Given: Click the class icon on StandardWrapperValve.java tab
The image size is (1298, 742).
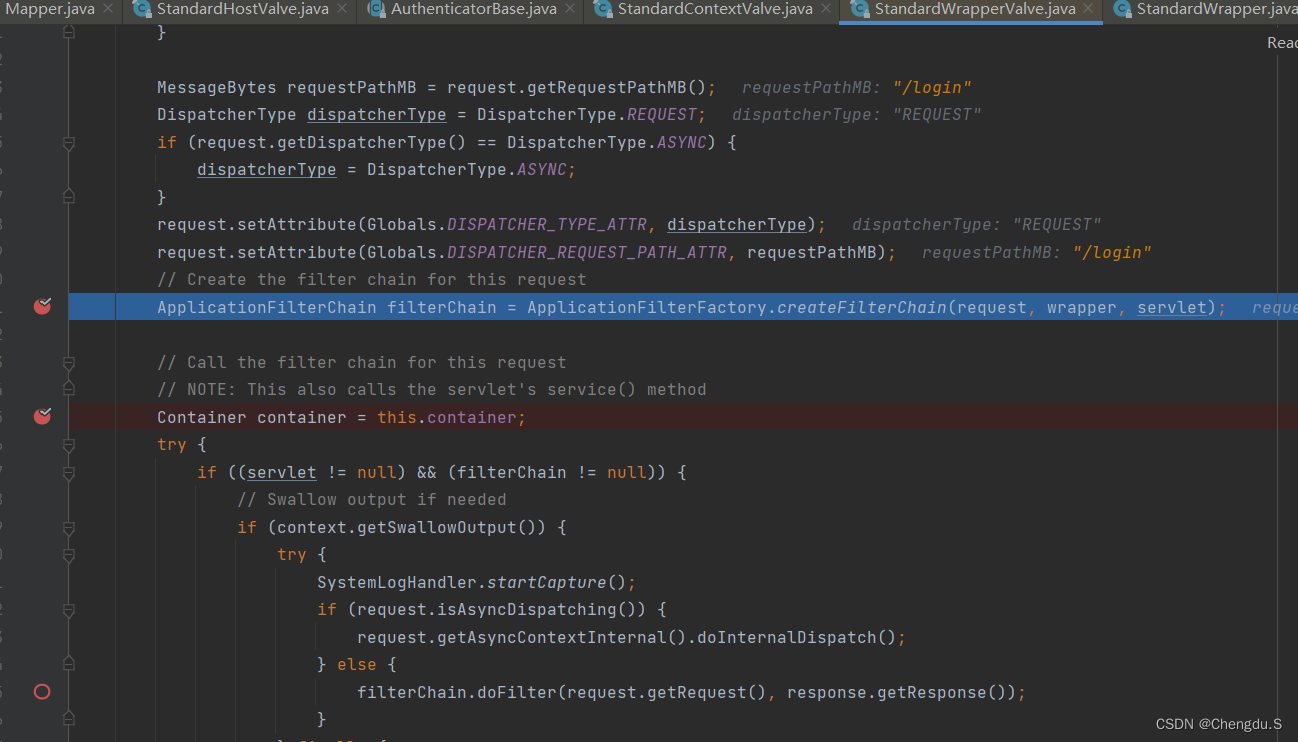Looking at the screenshot, I should pyautogui.click(x=860, y=10).
